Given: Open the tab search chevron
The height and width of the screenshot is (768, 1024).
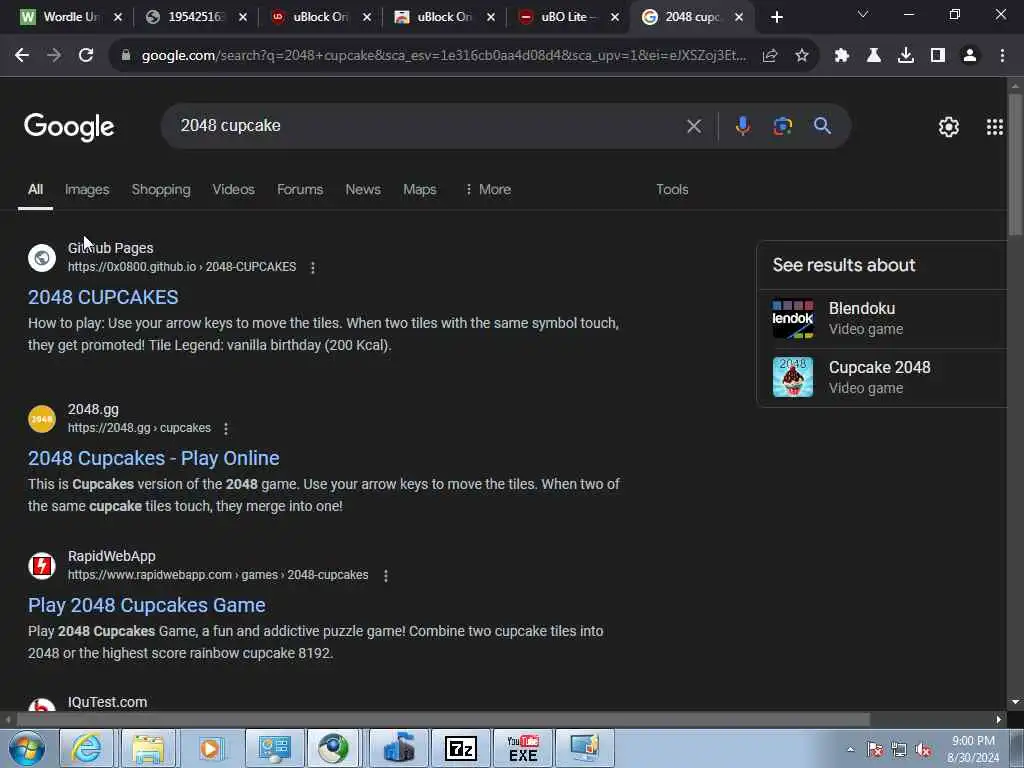Looking at the screenshot, I should [x=863, y=14].
